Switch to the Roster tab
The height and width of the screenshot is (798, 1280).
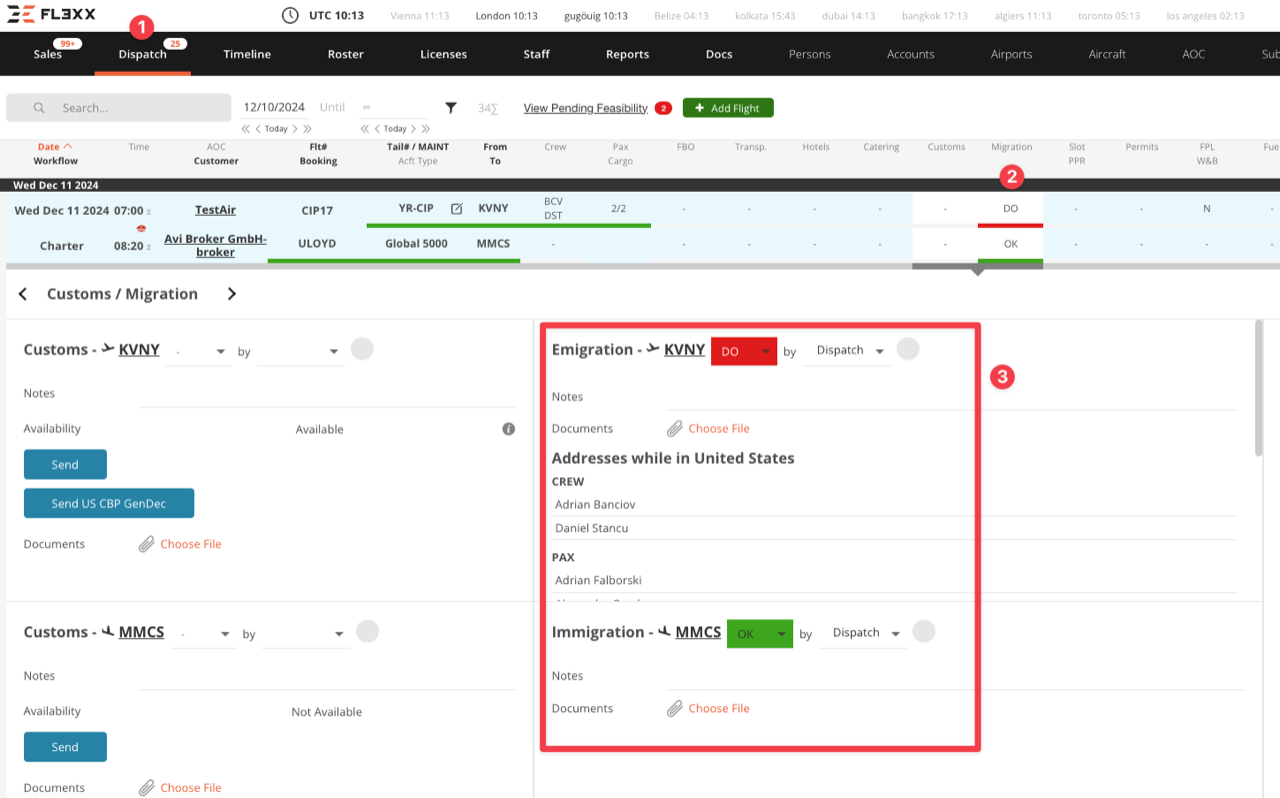pyautogui.click(x=345, y=54)
